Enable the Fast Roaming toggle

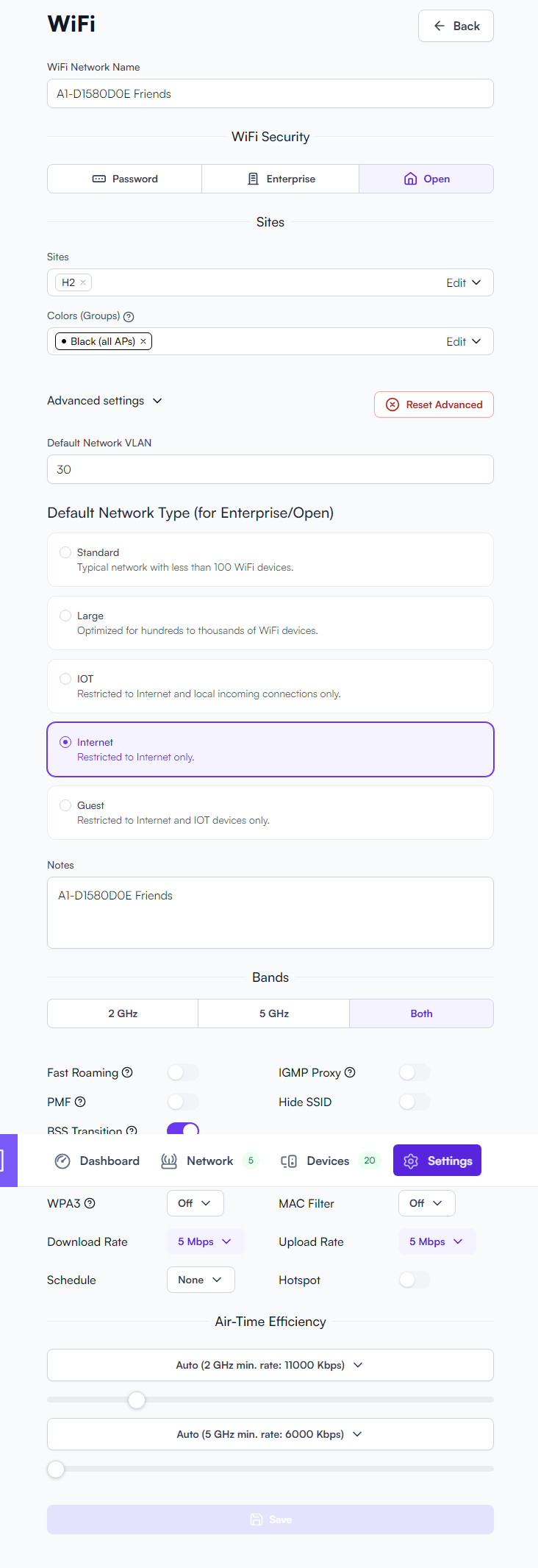point(183,1072)
